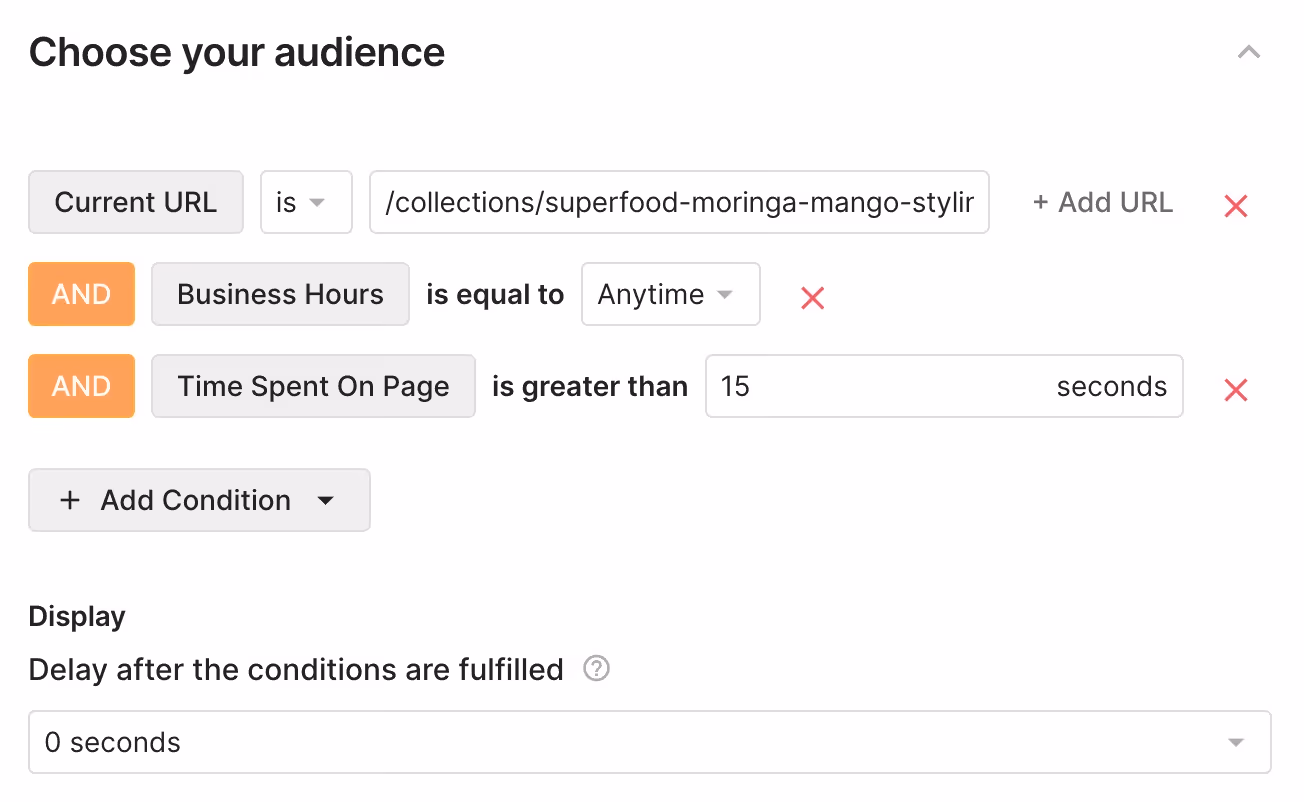Remove the Current URL condition
1304x802 pixels.
coord(1236,206)
